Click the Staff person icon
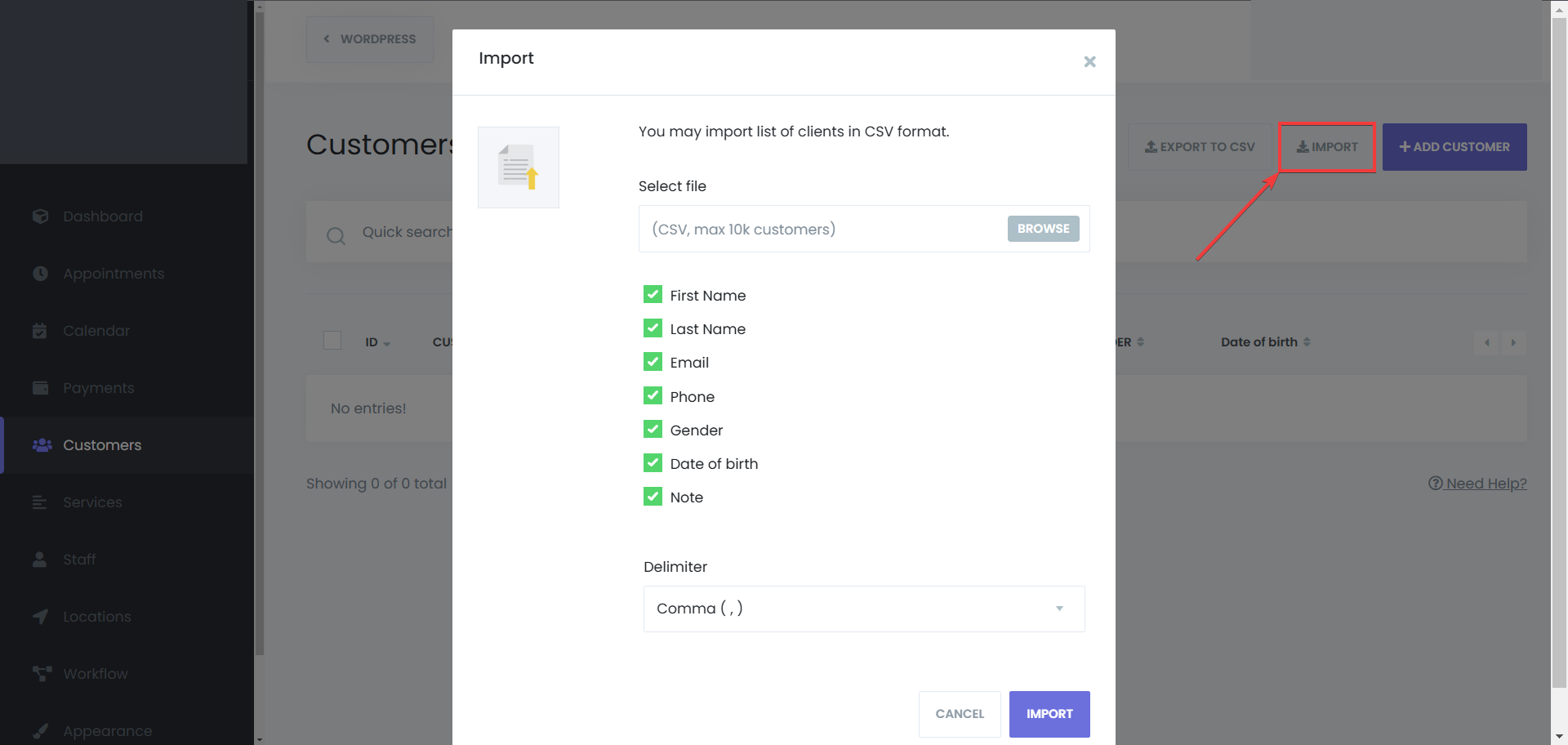Viewport: 1568px width, 745px height. click(x=40, y=560)
